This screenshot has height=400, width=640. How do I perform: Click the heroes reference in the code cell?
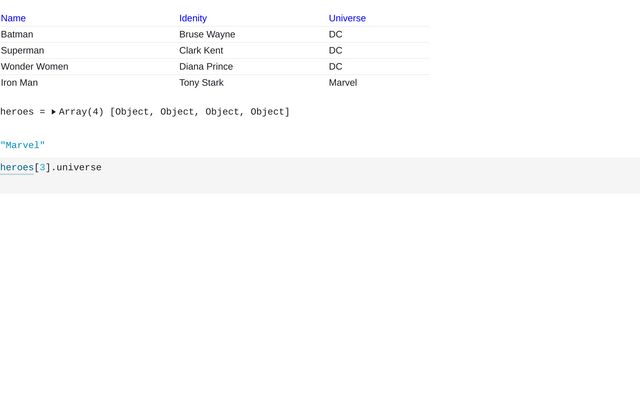[17, 167]
